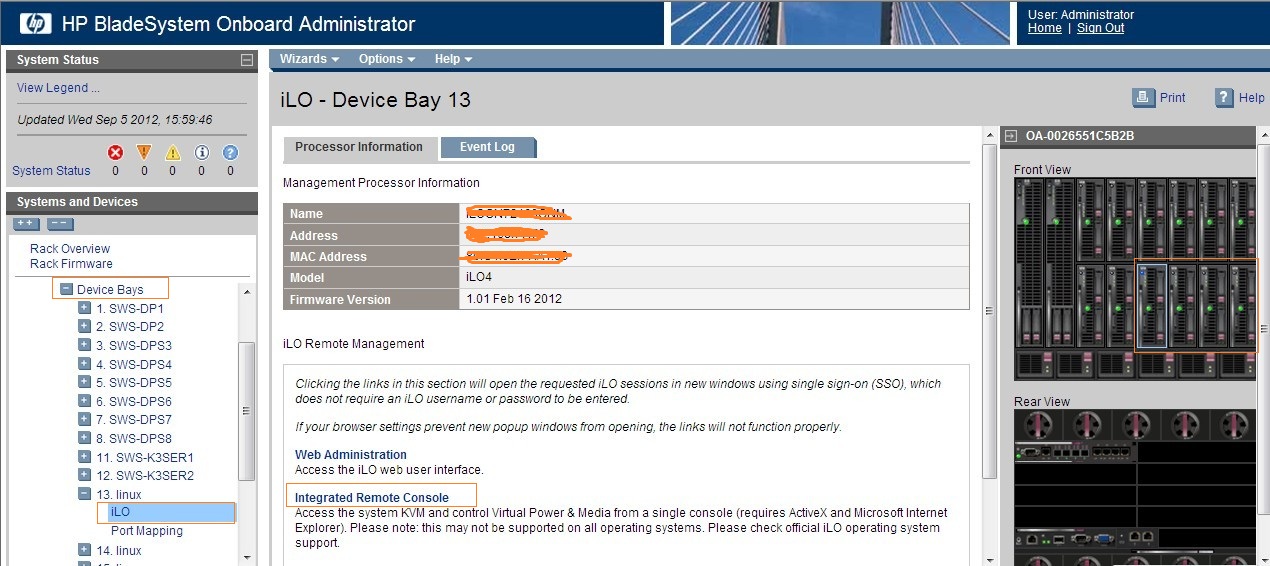
Task: Collapse the Device Bays tree node
Action: point(66,289)
